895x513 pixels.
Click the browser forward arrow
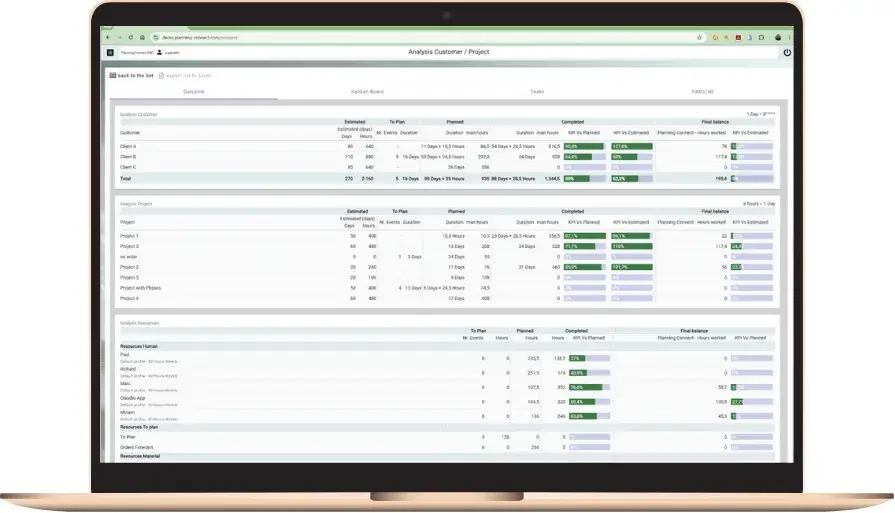click(x=119, y=38)
